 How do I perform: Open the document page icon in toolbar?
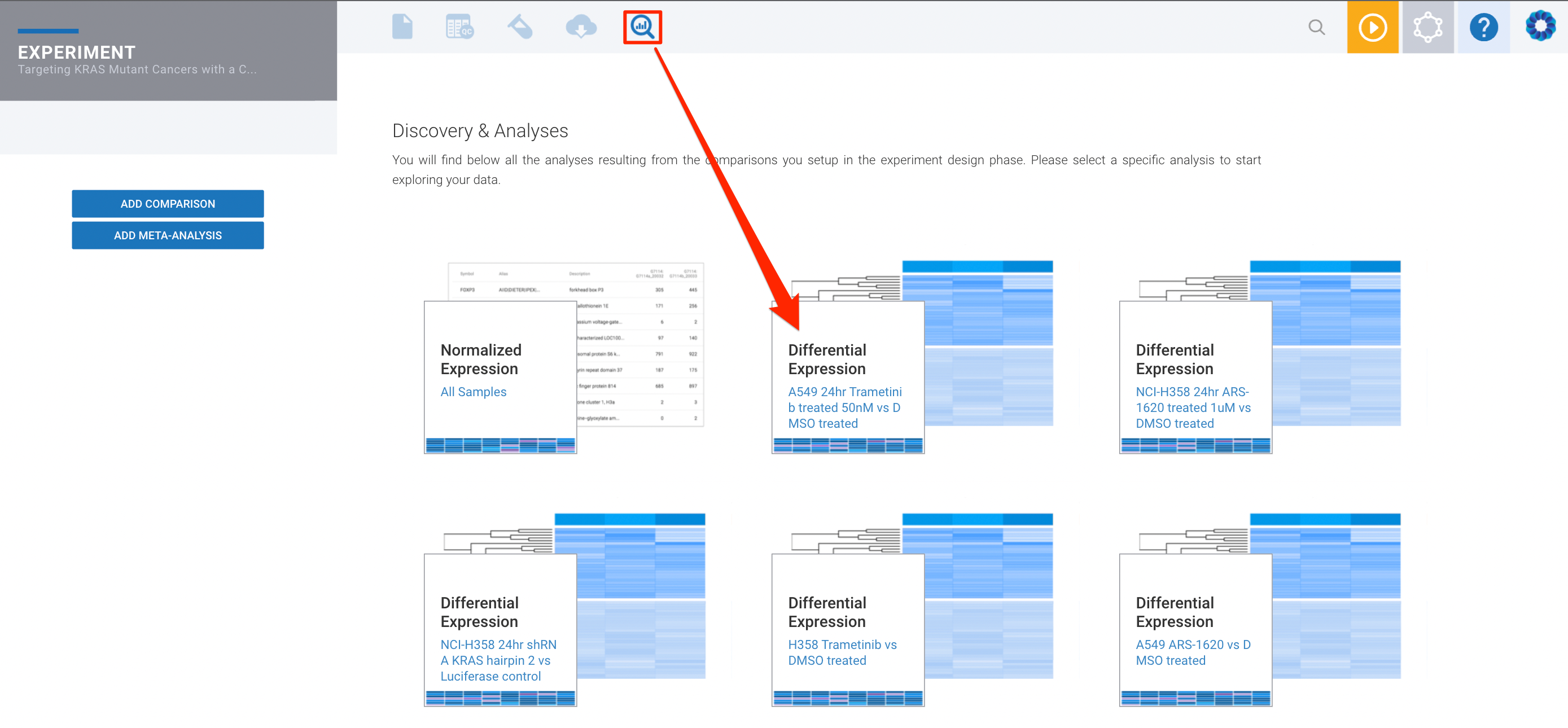click(x=402, y=27)
